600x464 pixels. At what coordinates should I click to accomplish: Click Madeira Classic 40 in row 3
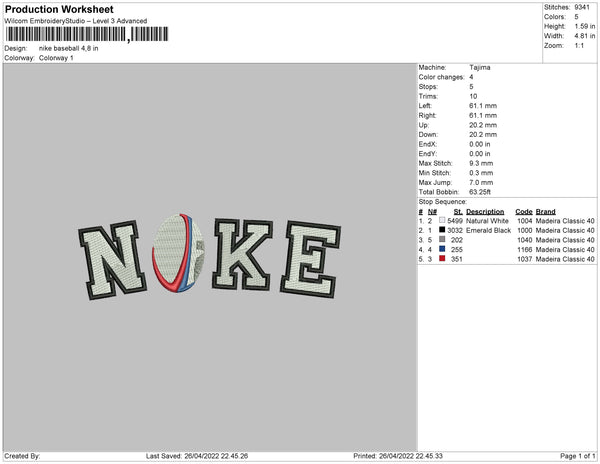pyautogui.click(x=565, y=240)
